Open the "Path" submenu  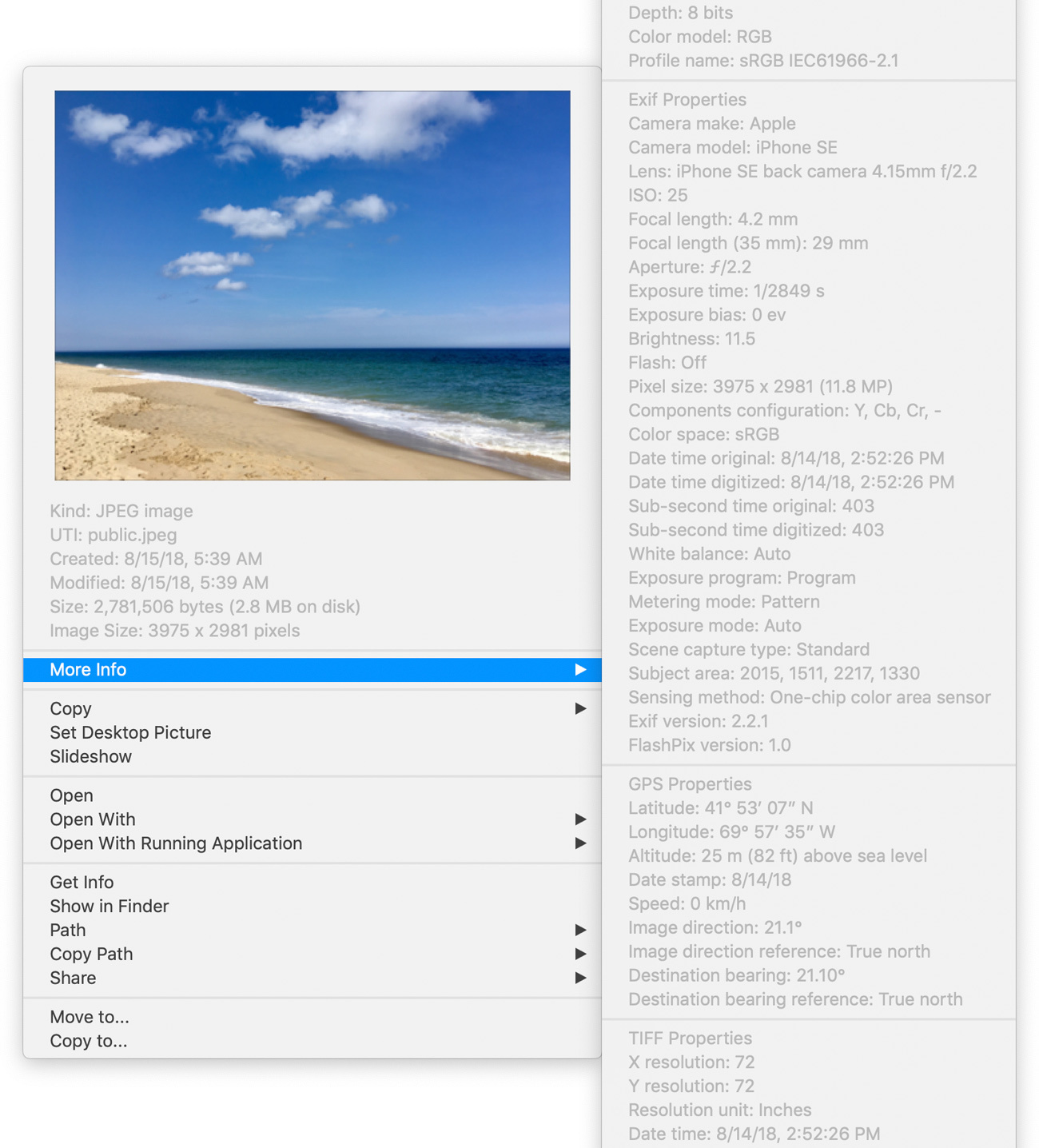67,930
